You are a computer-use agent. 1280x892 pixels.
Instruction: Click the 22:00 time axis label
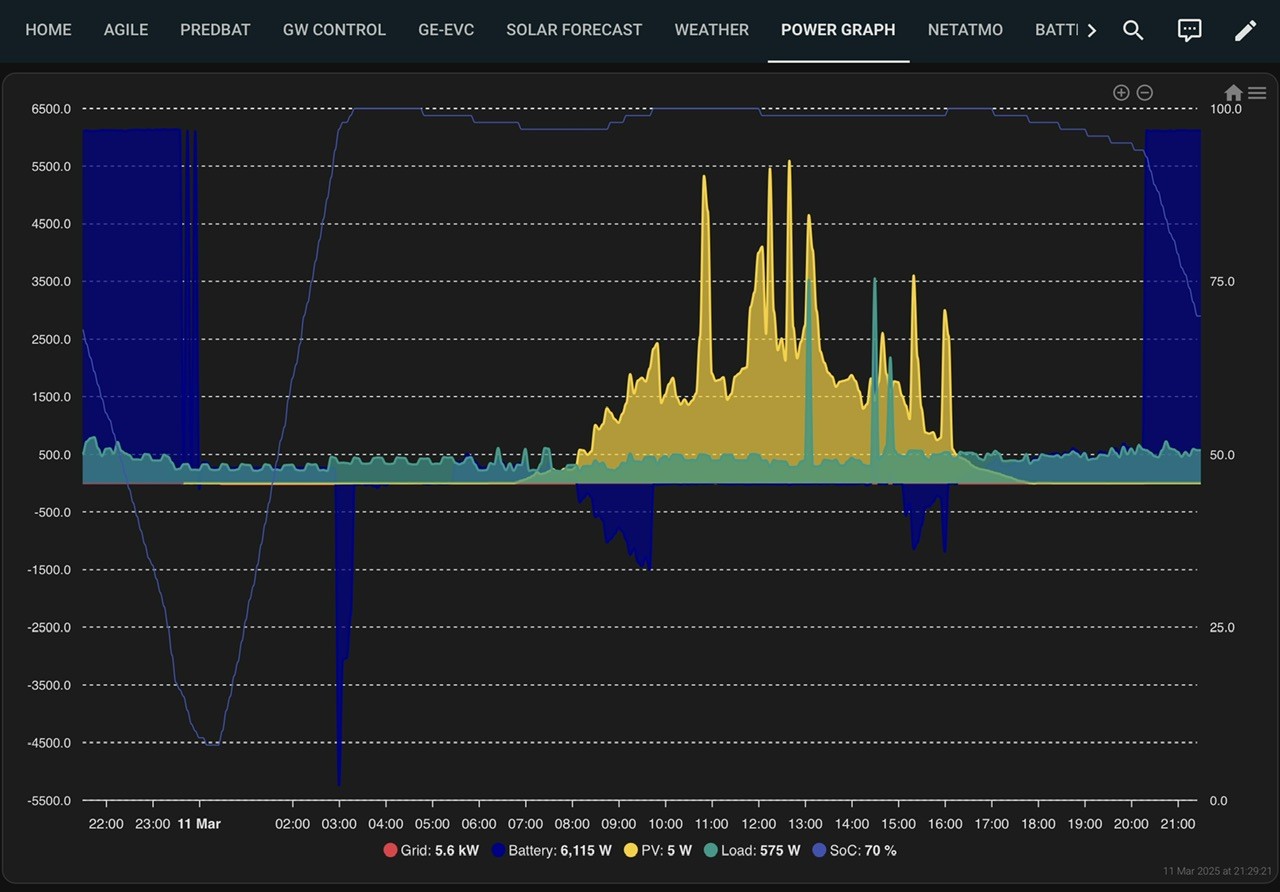[106, 824]
